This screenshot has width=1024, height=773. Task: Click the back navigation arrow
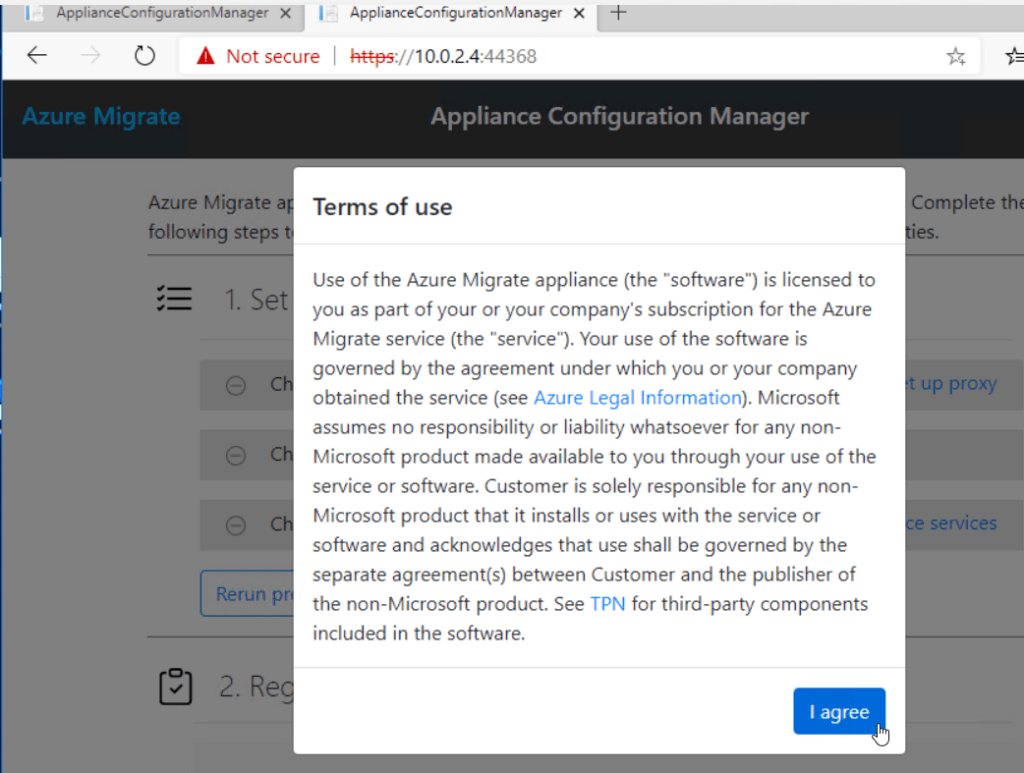(x=37, y=55)
